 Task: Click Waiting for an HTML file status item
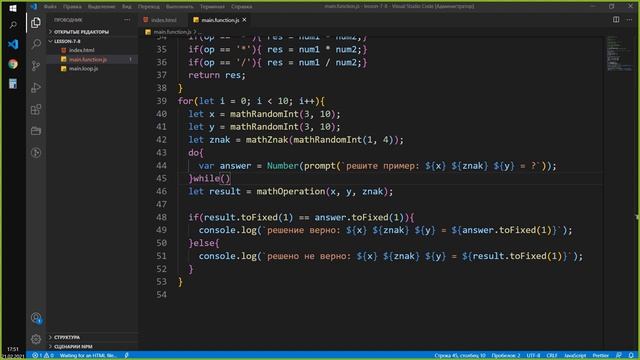pyautogui.click(x=88, y=356)
